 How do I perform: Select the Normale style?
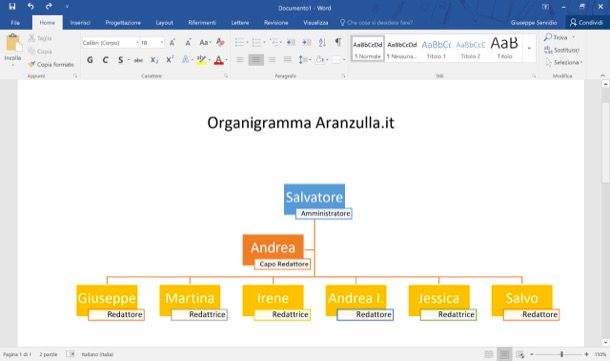click(x=368, y=49)
